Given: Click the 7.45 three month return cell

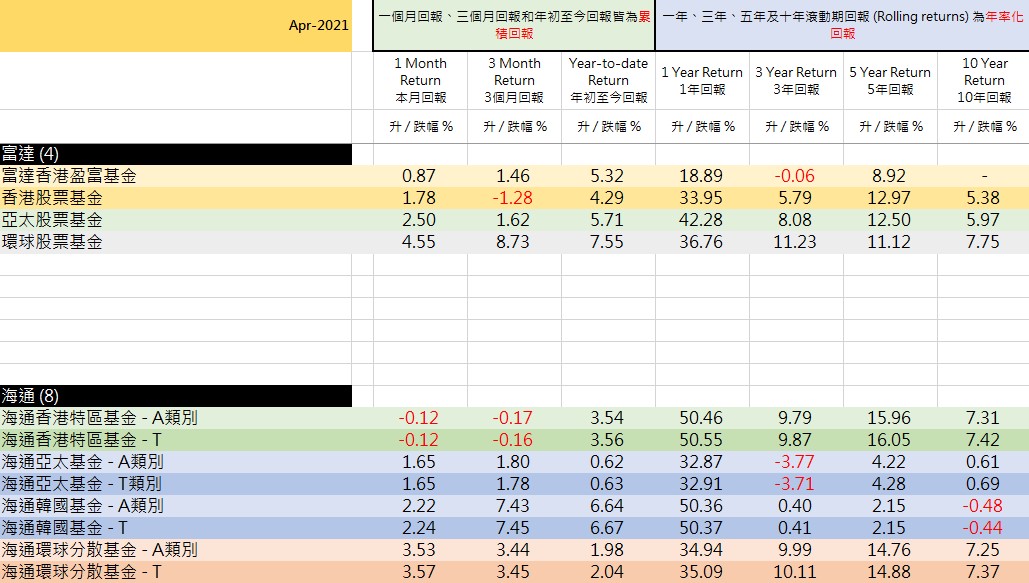Looking at the screenshot, I should 513,528.
